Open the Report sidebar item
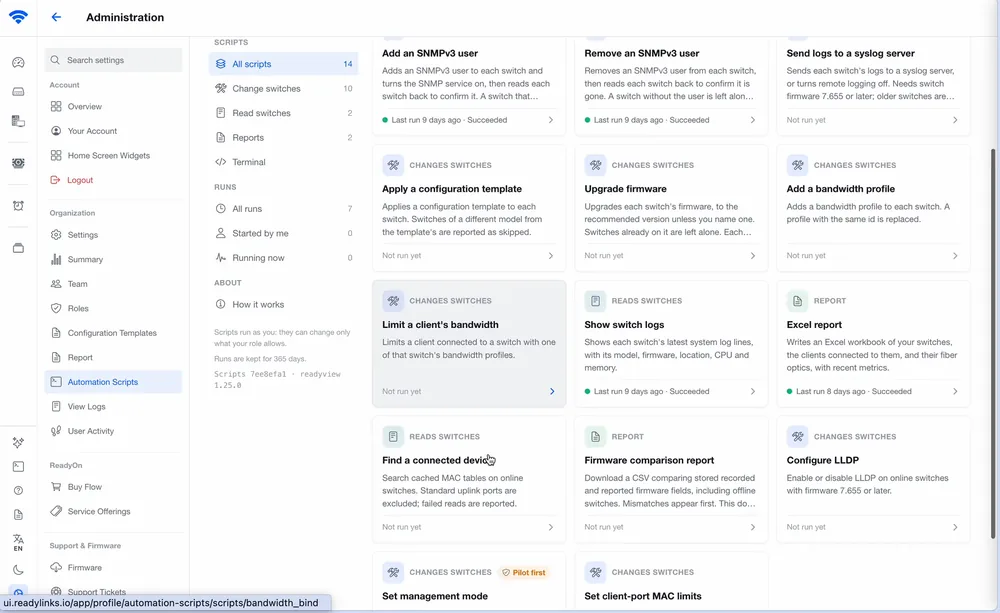Viewport: 1000px width, 613px height. click(114, 357)
